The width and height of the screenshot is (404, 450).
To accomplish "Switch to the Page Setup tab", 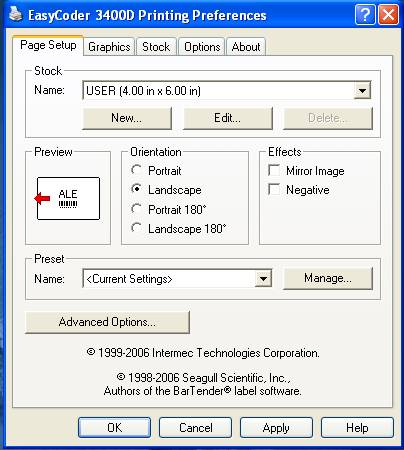I will point(48,45).
